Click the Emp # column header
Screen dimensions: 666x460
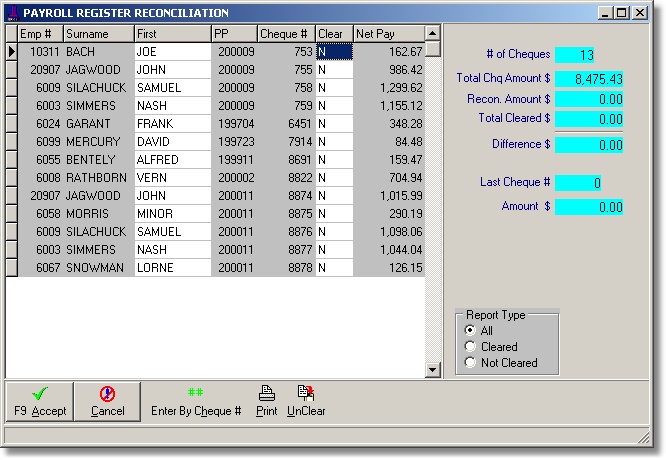(x=40, y=34)
